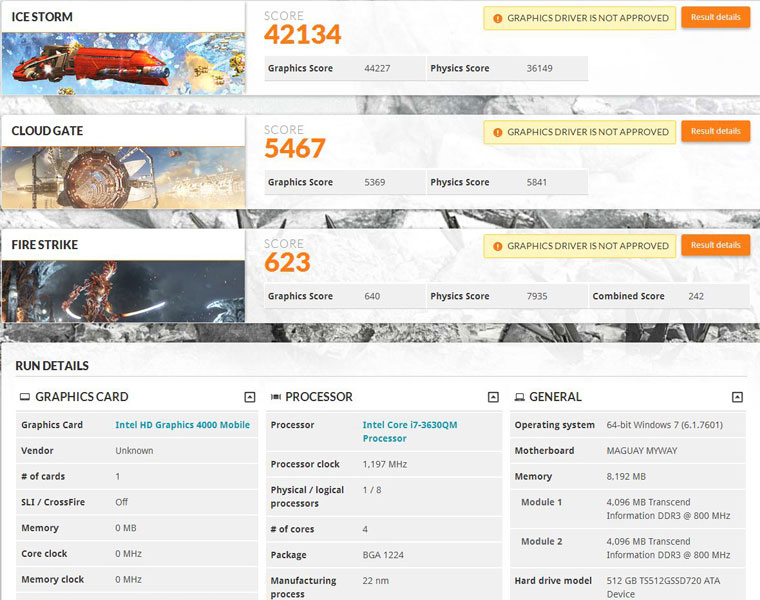Screen dimensions: 760x600
Task: Click the Ice Storm spaceship thumbnail
Action: (x=123, y=64)
